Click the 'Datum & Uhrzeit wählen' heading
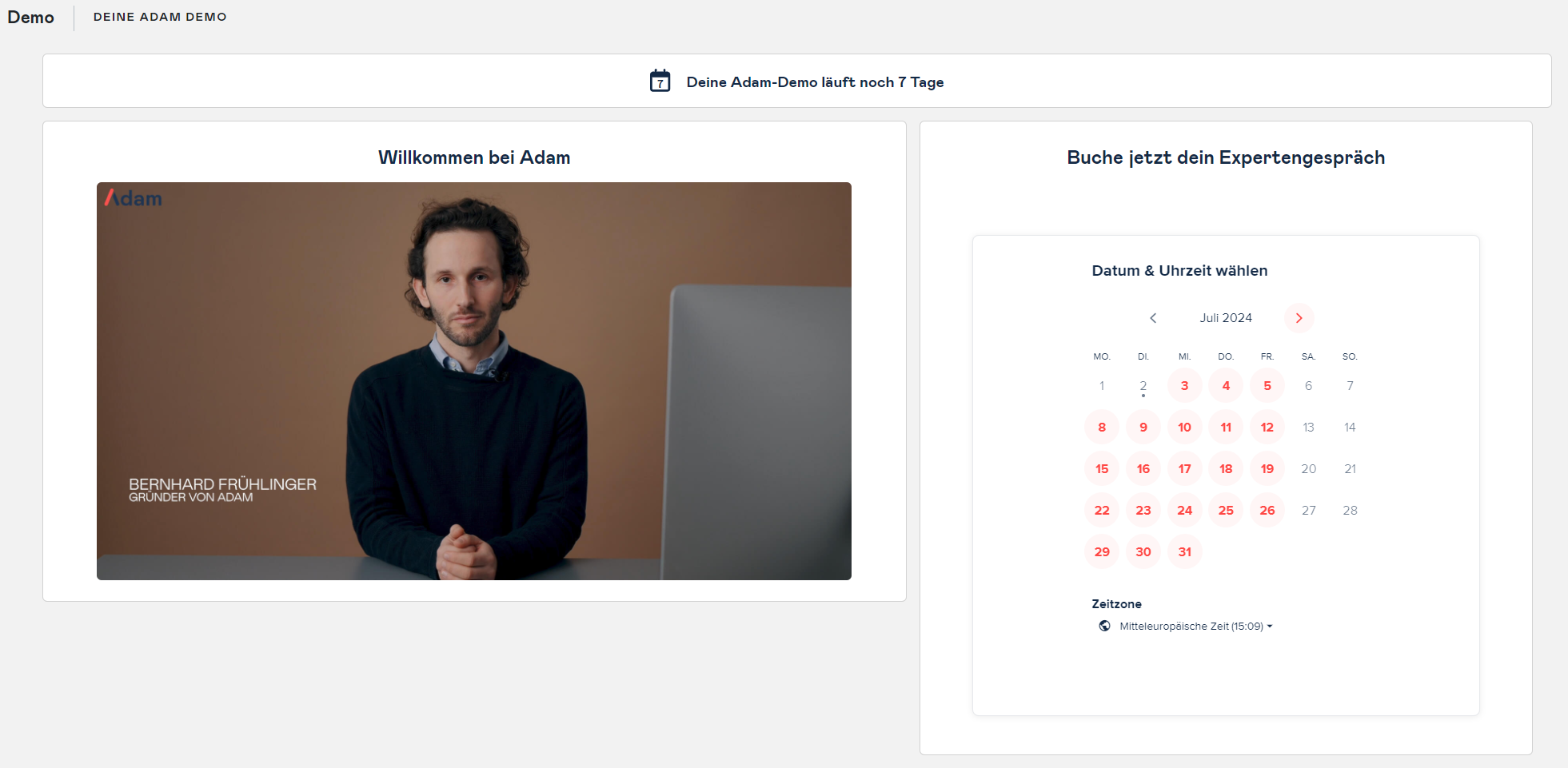 (1179, 271)
